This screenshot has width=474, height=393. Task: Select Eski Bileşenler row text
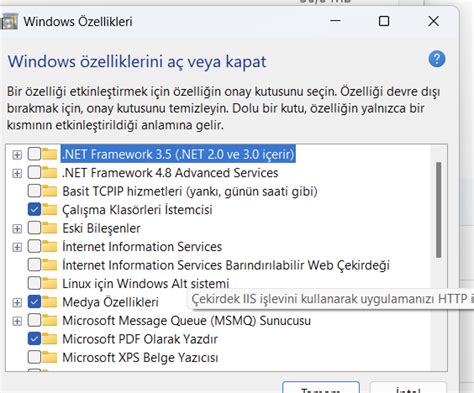pyautogui.click(x=101, y=228)
